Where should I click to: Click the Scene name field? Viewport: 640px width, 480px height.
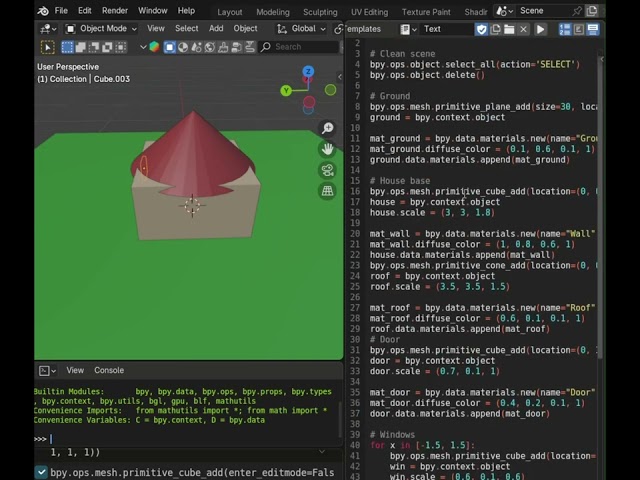[542, 11]
